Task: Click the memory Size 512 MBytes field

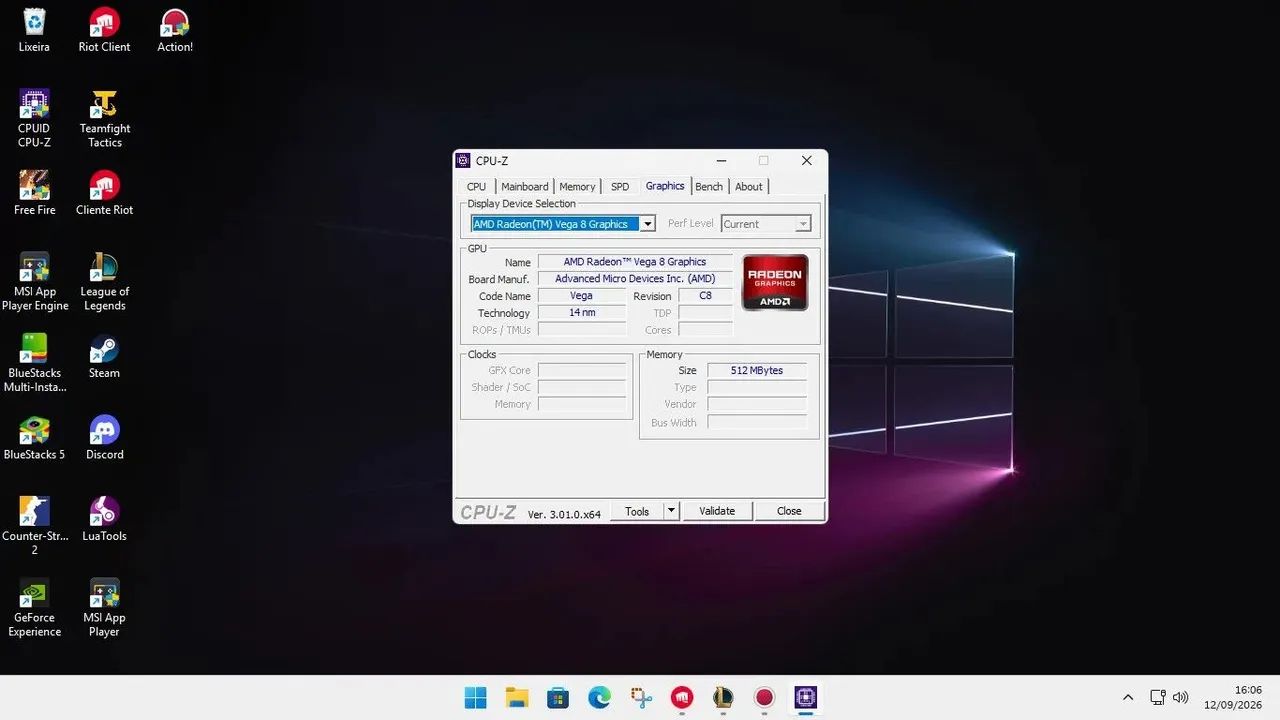Action: 756,370
